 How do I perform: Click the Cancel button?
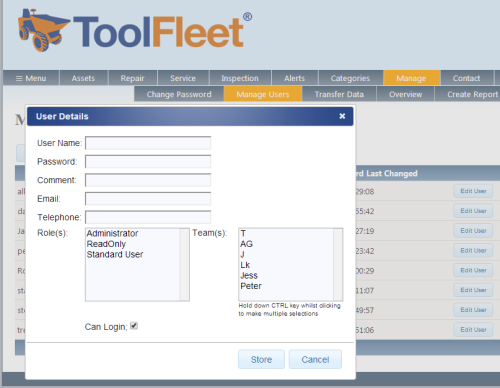tap(315, 359)
